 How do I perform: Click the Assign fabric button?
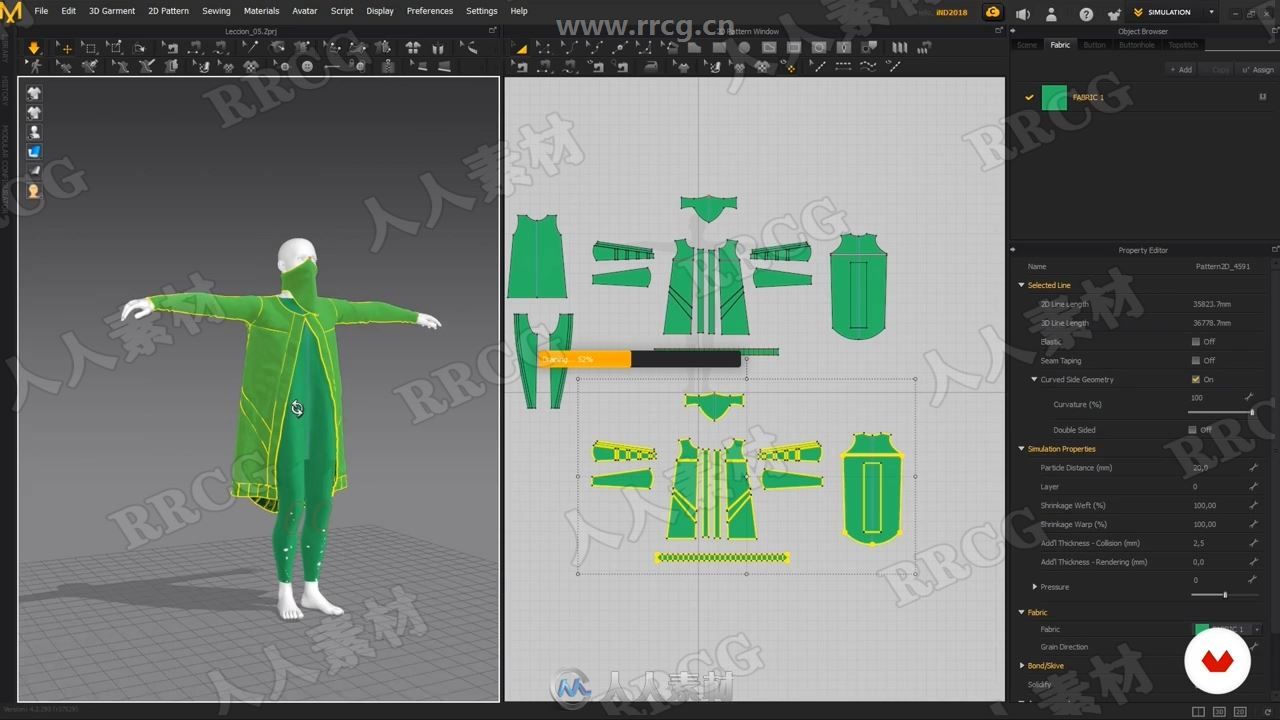(1258, 70)
